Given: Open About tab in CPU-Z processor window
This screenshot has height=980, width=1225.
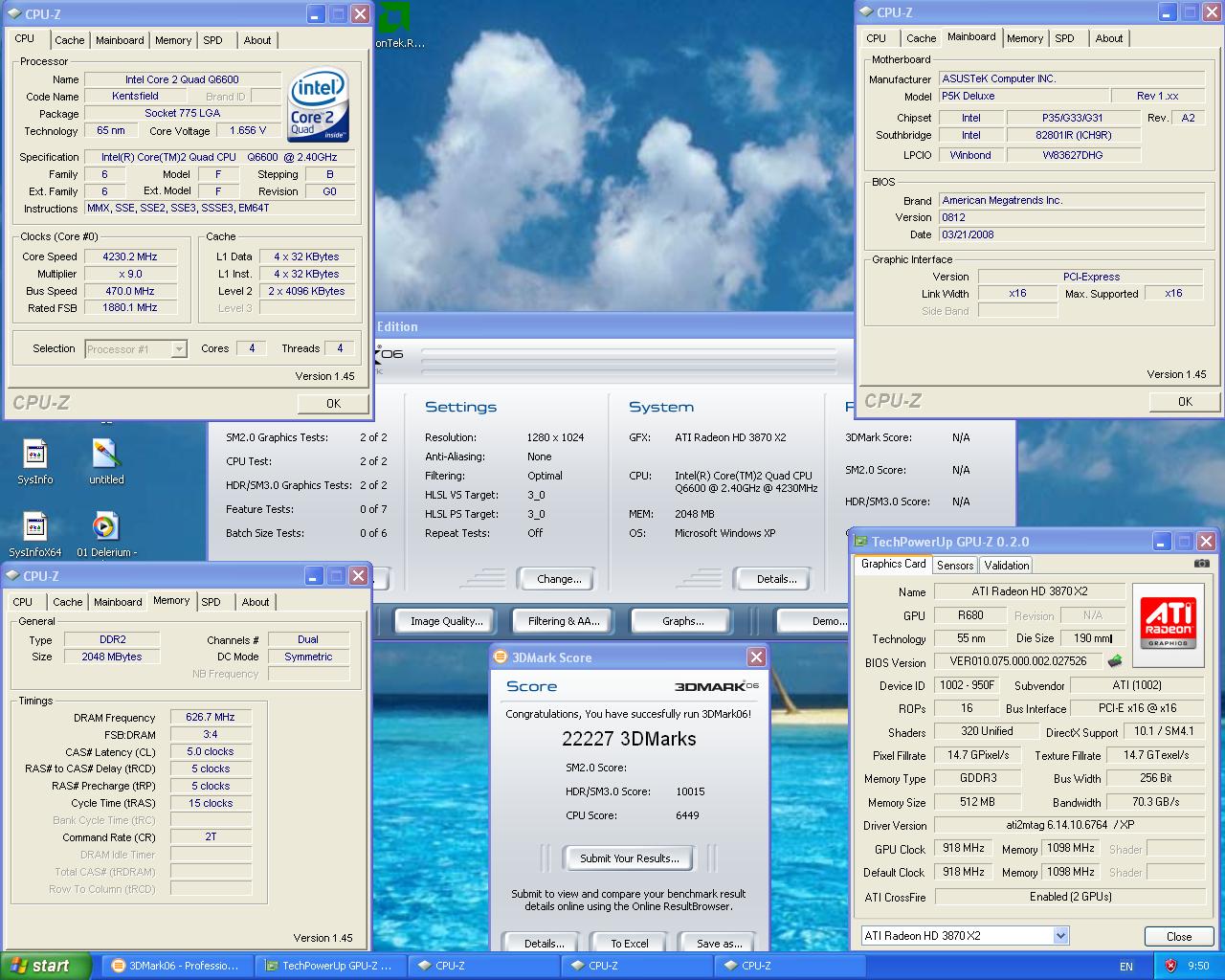Looking at the screenshot, I should tap(257, 40).
